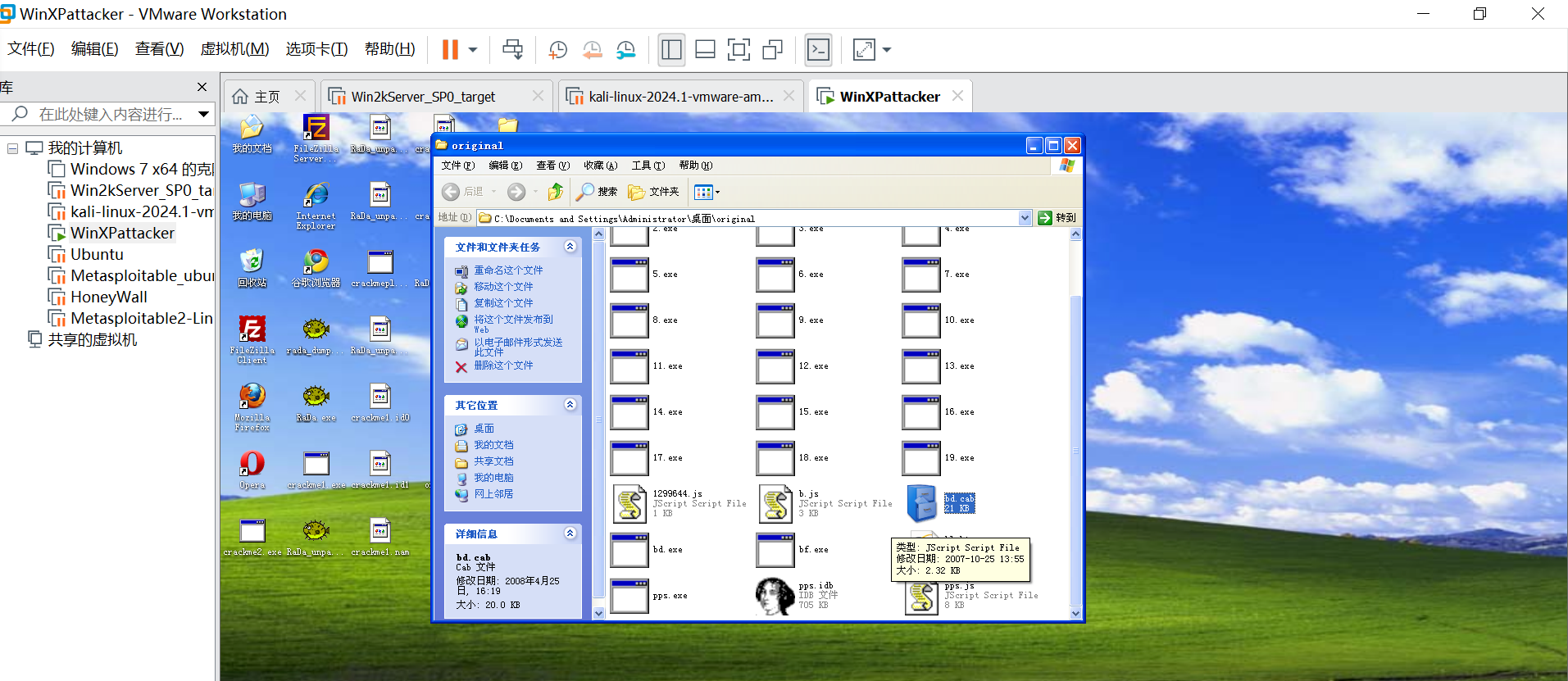Select the 回收站 recycle bin icon

pos(252,268)
